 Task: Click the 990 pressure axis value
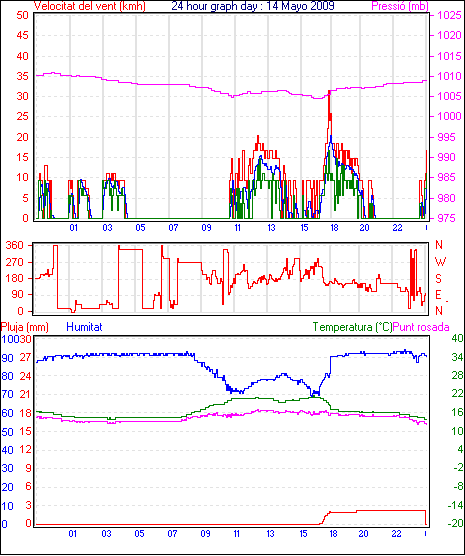(447, 157)
